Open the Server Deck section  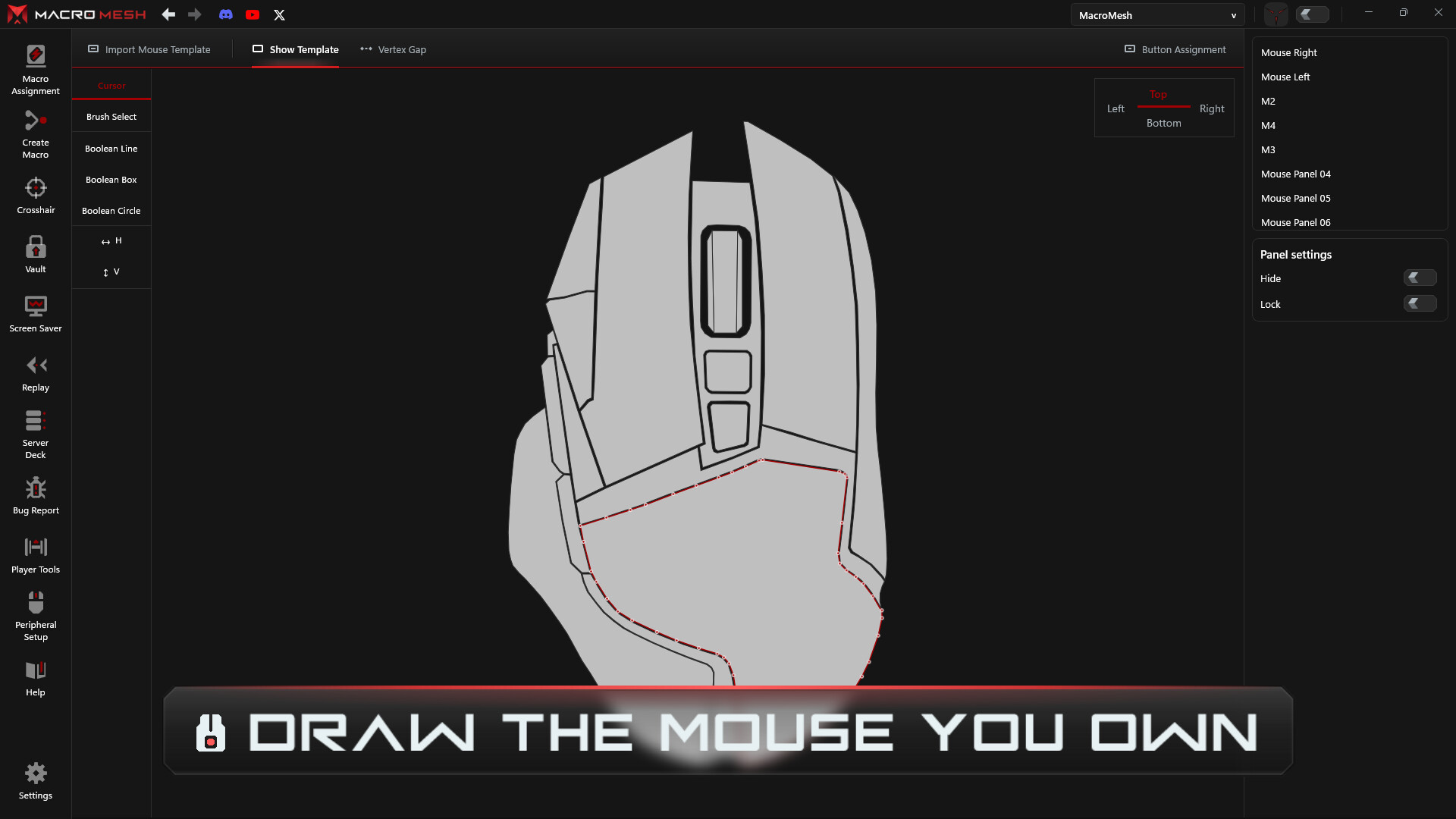36,435
